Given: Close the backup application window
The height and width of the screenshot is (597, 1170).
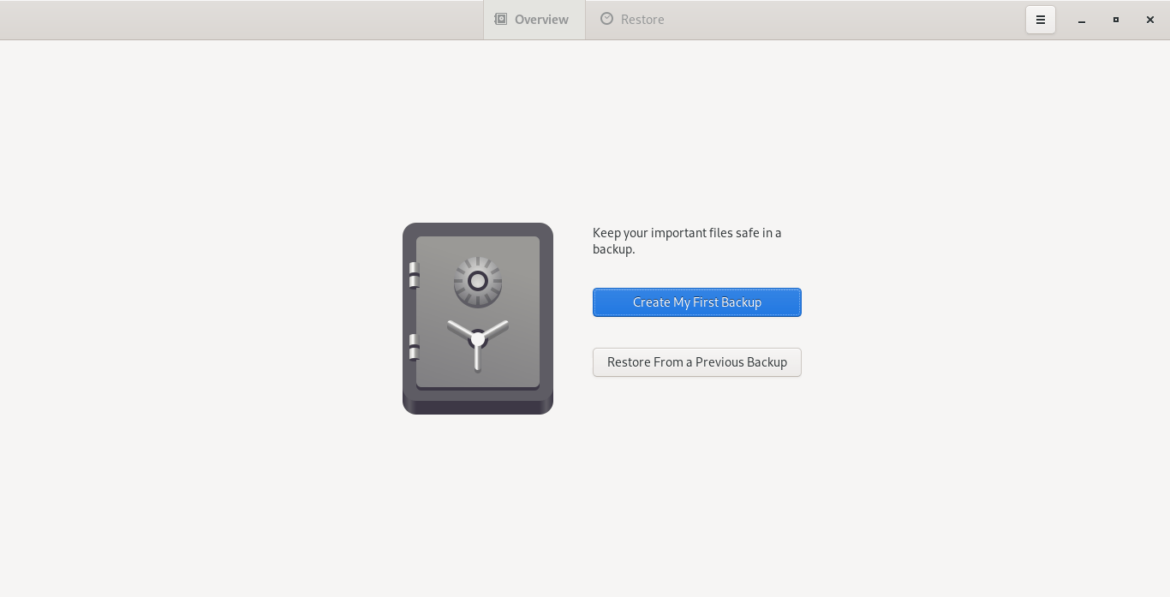Looking at the screenshot, I should click(1150, 20).
